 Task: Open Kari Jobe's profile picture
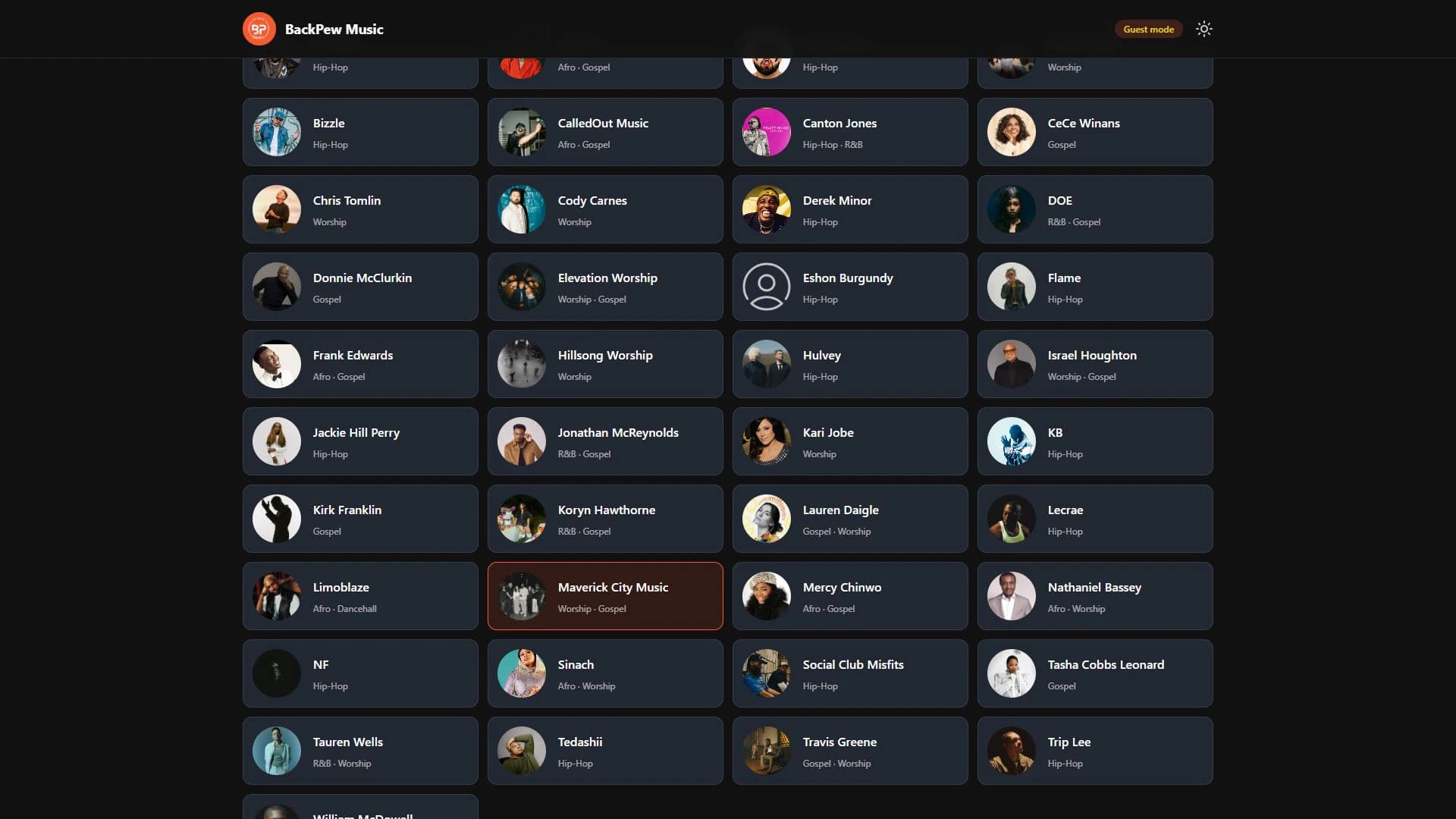(767, 441)
